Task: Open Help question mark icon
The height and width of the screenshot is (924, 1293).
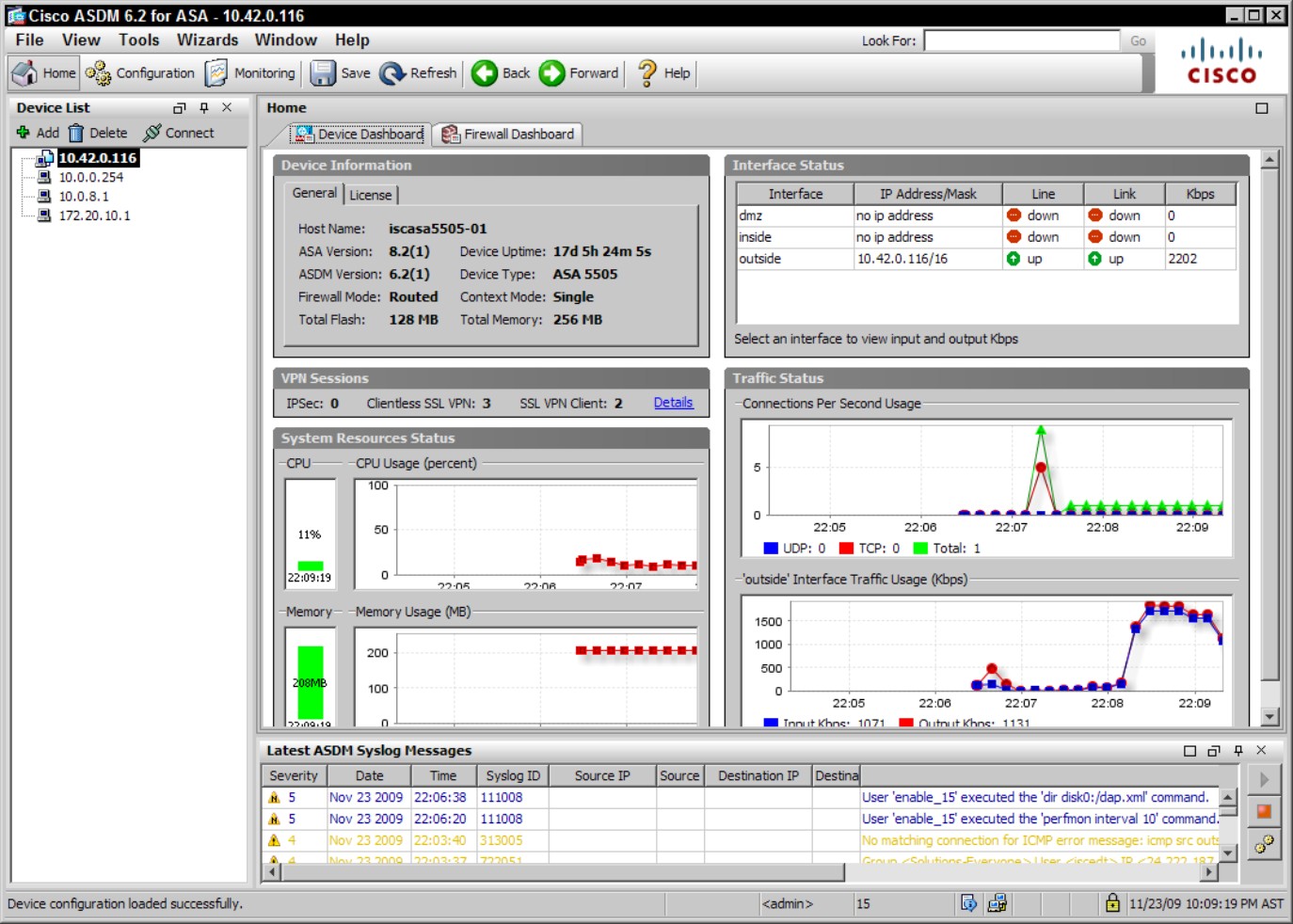Action: [x=647, y=72]
